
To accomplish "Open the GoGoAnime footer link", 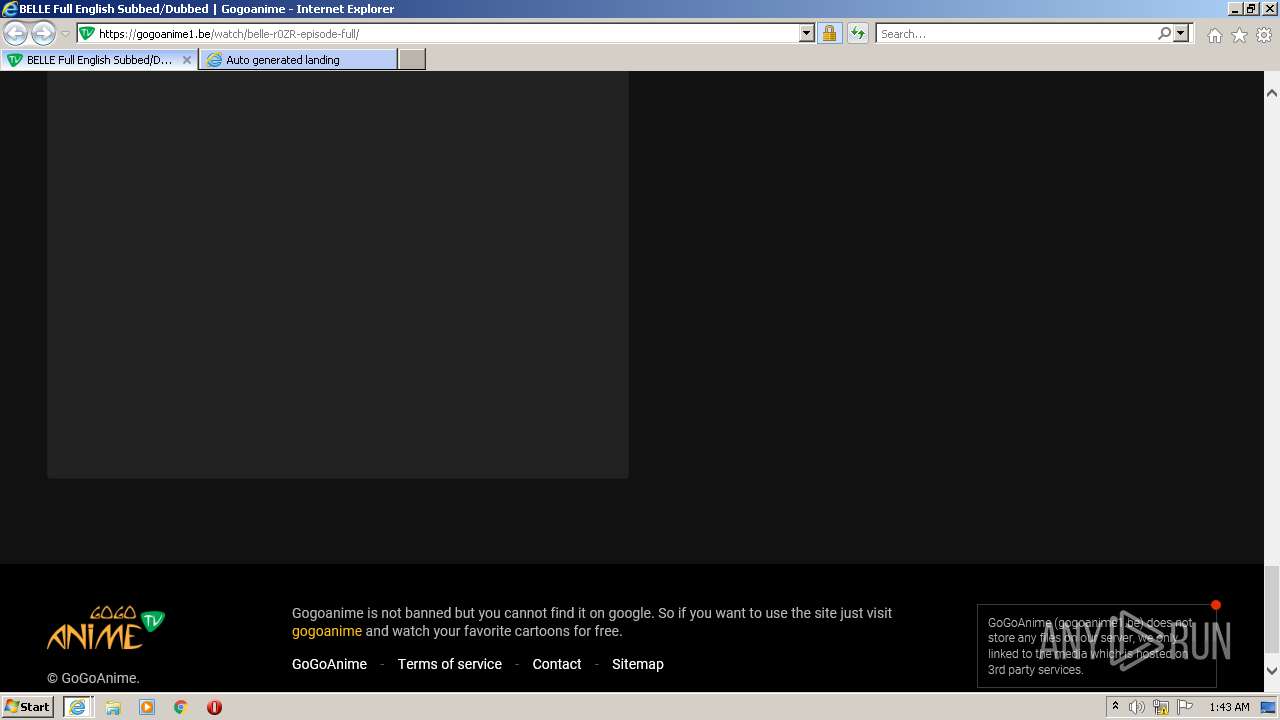I will click(329, 664).
